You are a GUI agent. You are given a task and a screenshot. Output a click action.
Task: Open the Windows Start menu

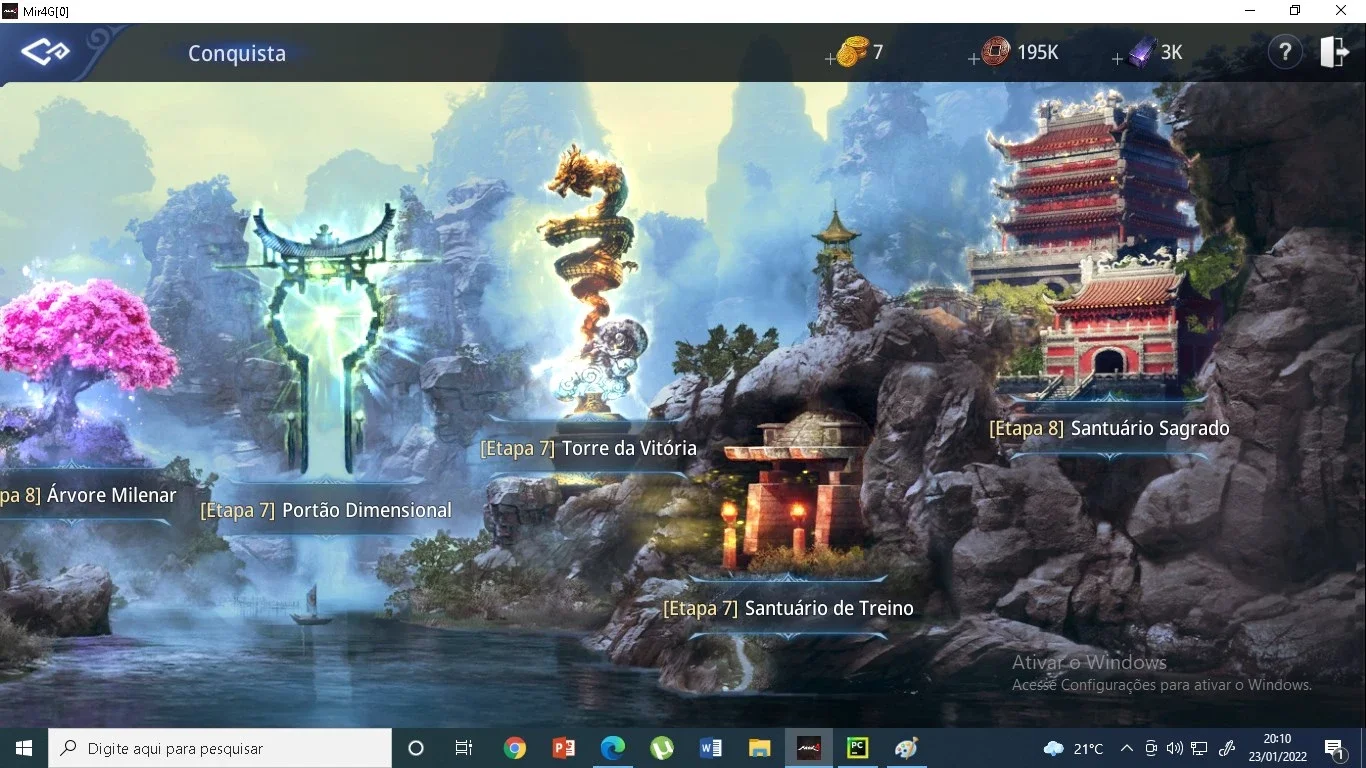24,748
